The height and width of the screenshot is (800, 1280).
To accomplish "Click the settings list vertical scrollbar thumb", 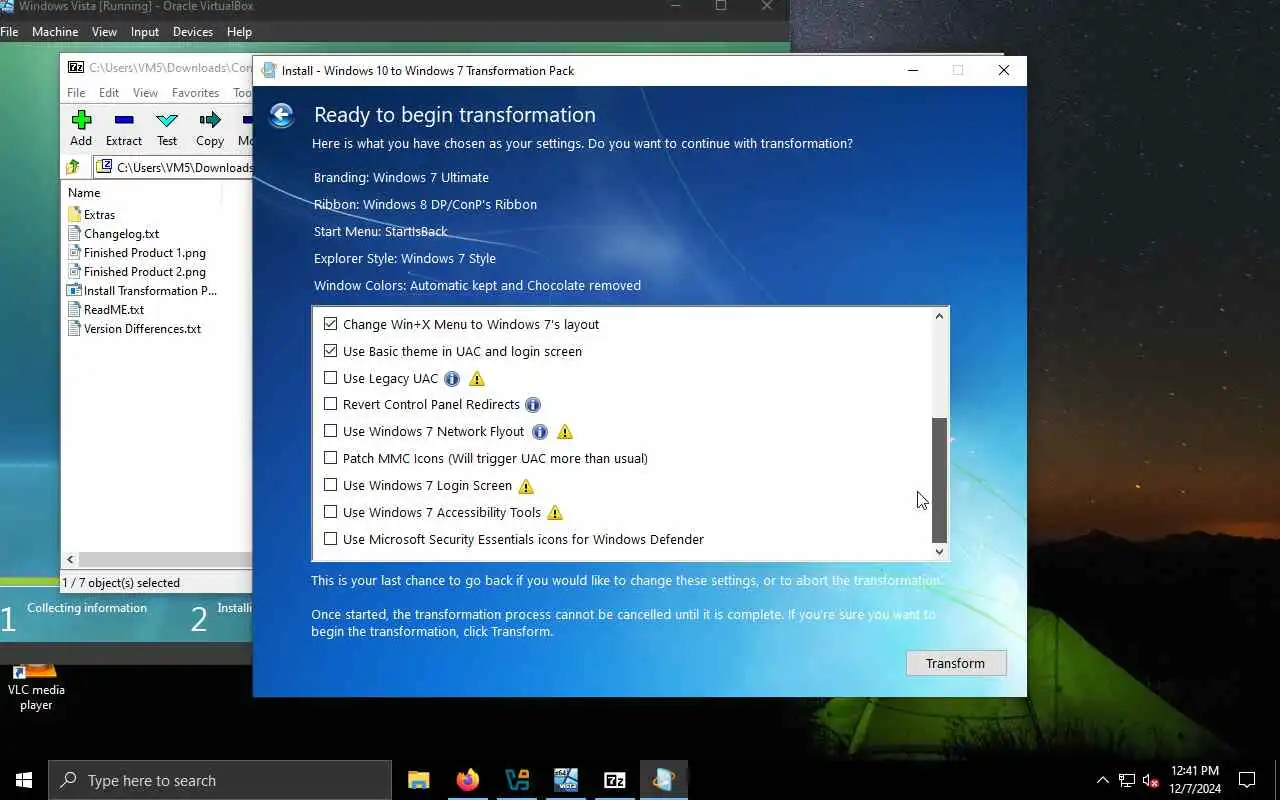I will tap(939, 479).
